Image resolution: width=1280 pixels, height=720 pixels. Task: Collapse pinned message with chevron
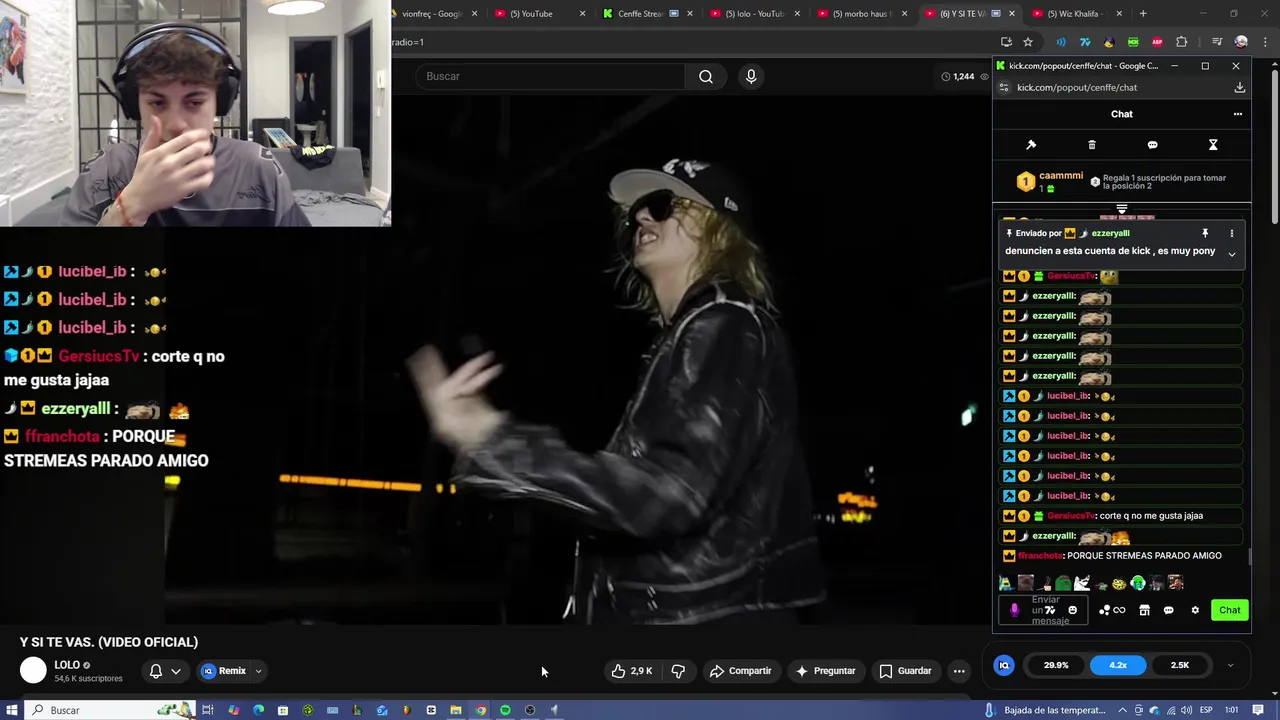click(1232, 255)
